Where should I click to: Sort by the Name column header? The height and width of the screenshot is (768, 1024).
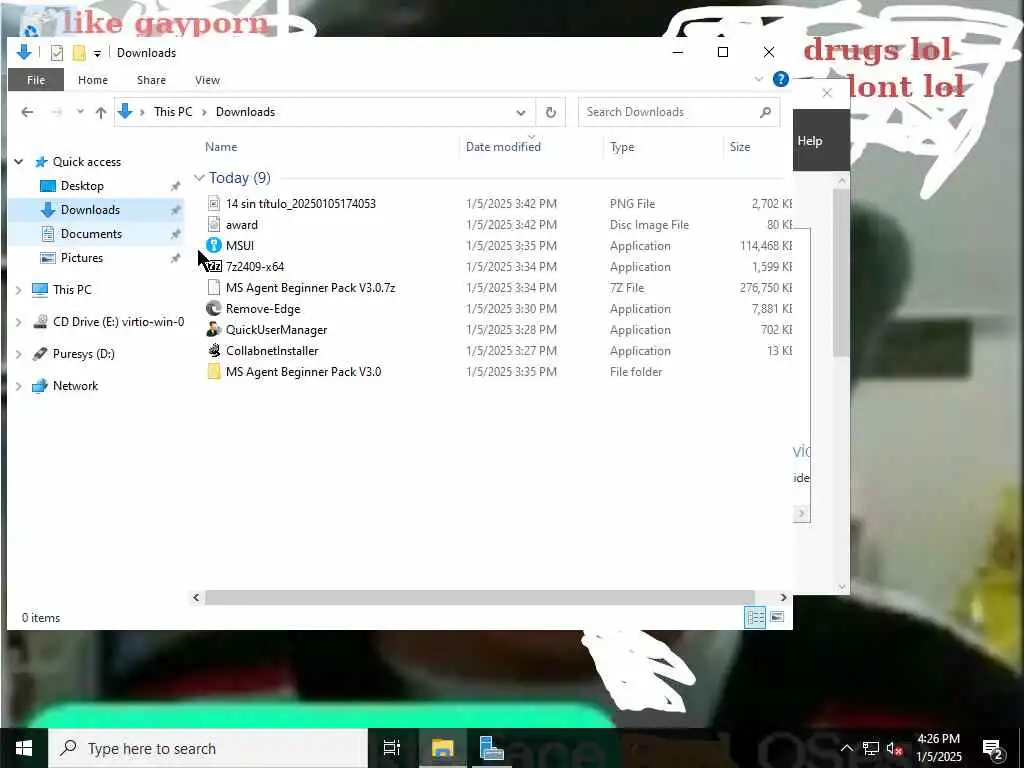tap(221, 147)
